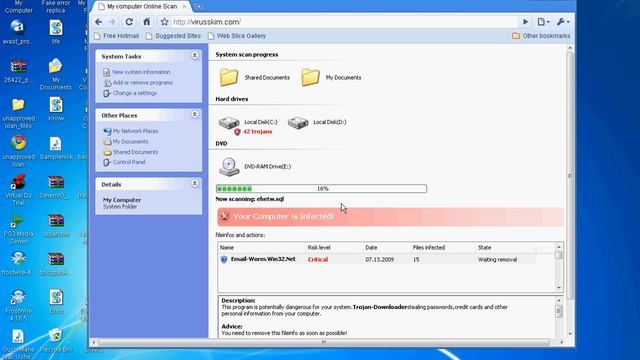Close the My computer Online Scan tab
The image size is (640, 360).
click(x=184, y=7)
